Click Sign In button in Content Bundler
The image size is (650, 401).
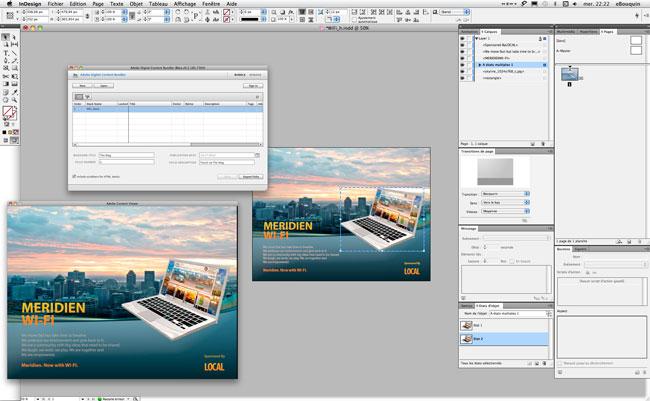pyautogui.click(x=253, y=86)
